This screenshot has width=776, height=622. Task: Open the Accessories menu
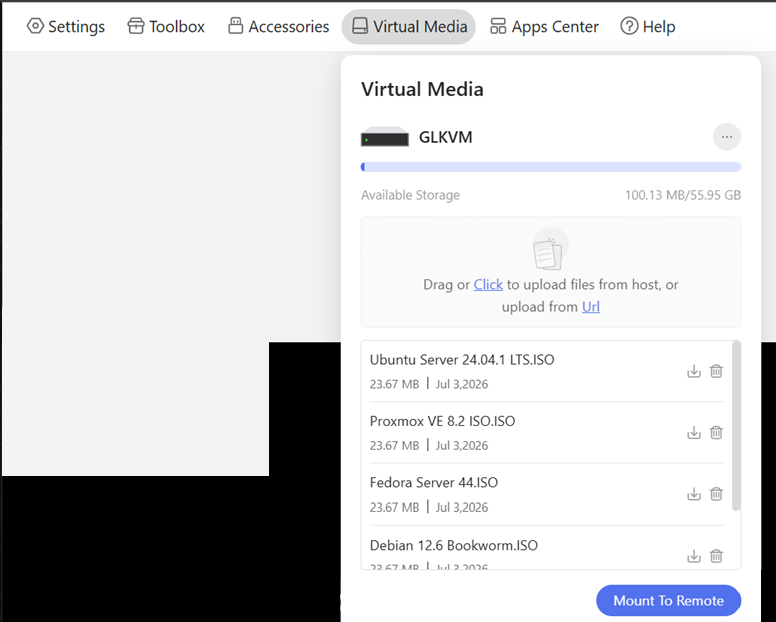pos(279,26)
